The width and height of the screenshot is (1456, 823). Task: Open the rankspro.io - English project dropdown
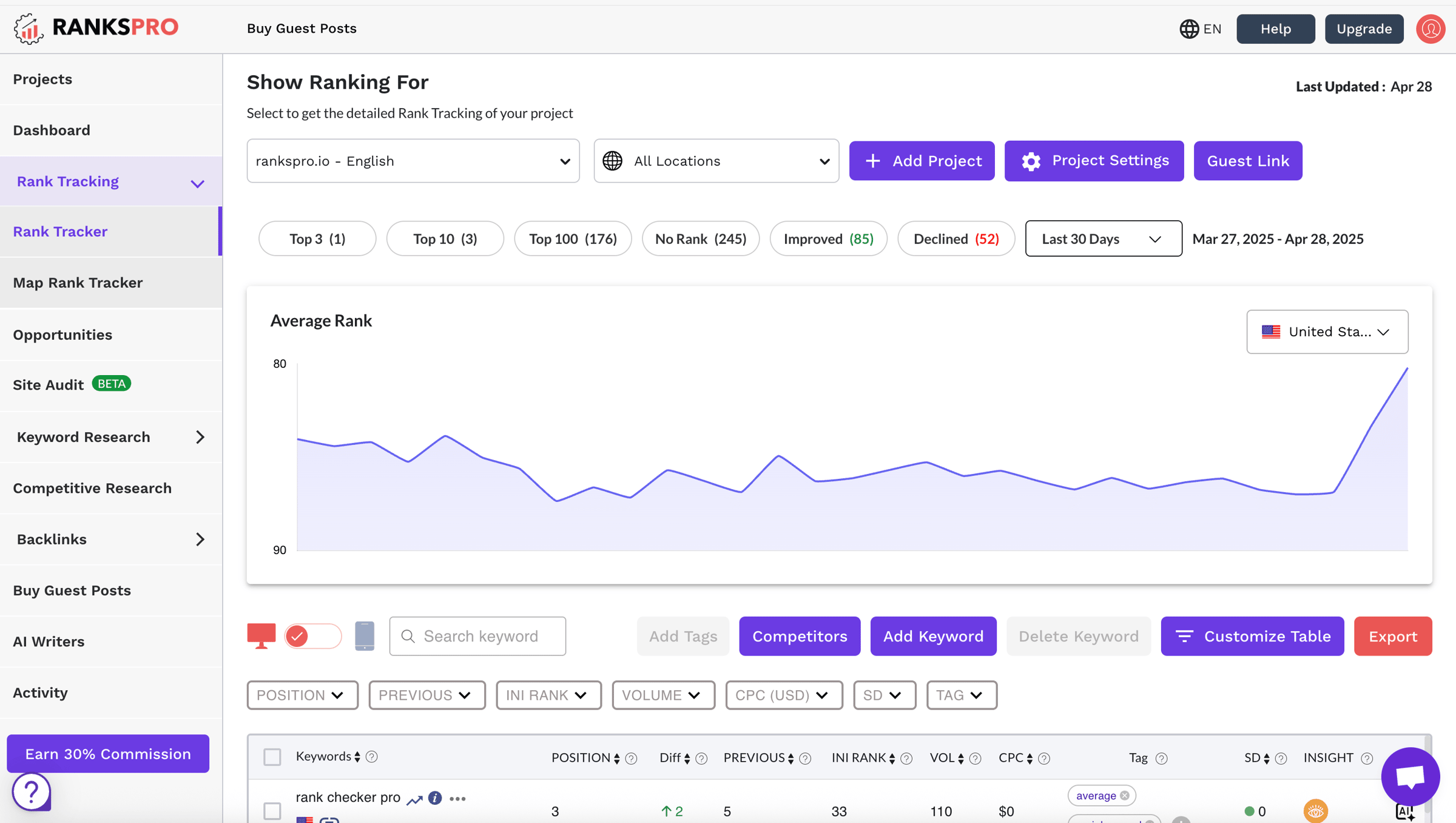pyautogui.click(x=413, y=161)
